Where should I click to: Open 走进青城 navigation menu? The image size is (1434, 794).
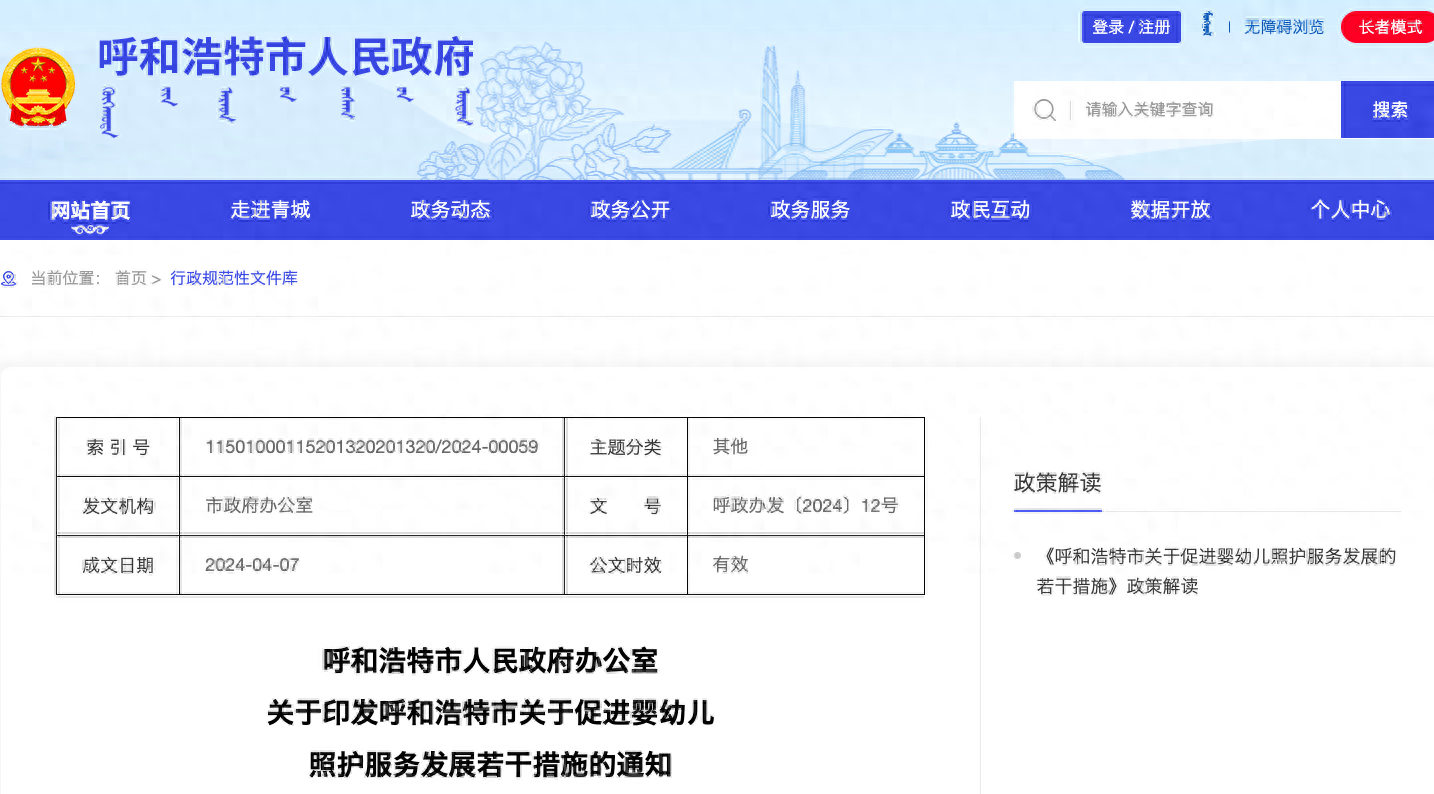pyautogui.click(x=270, y=210)
